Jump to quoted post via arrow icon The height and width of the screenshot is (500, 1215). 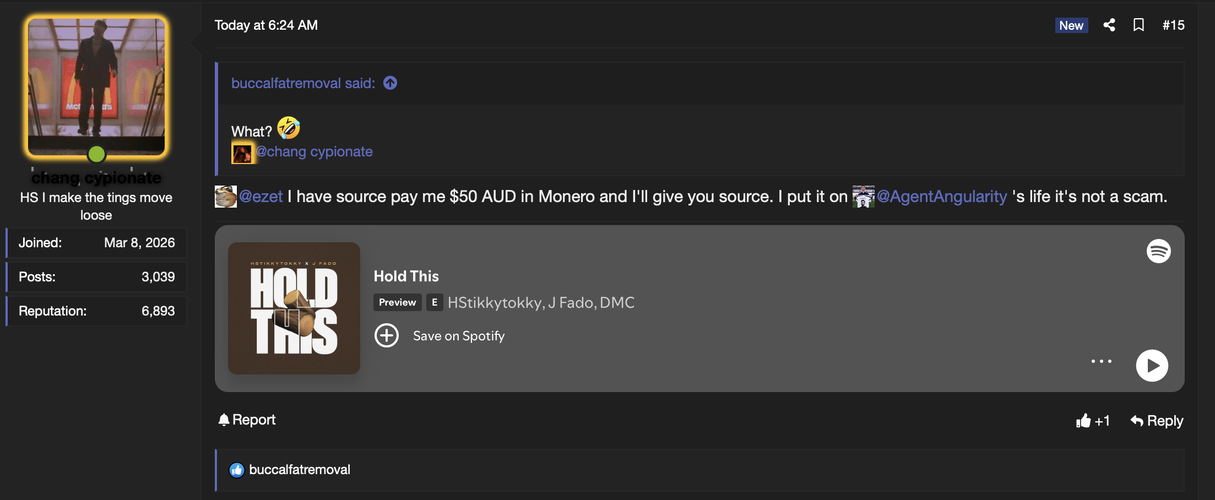[x=390, y=83]
